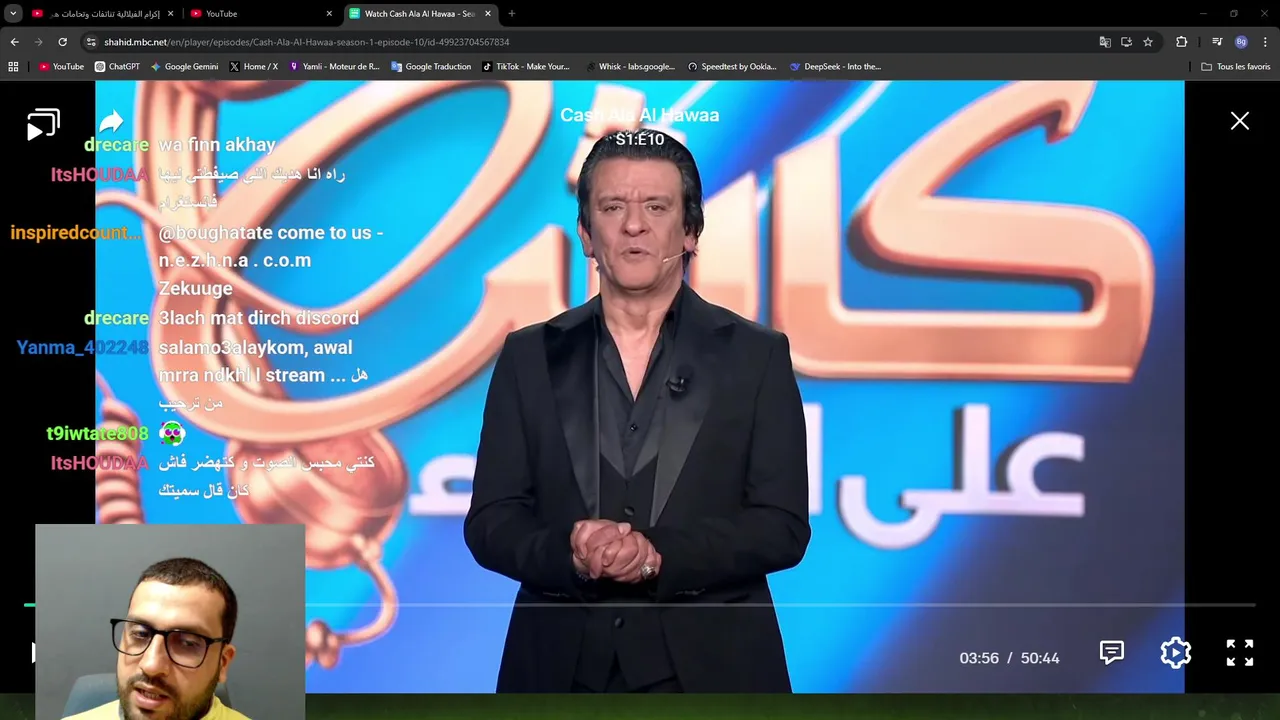Click chat username inspiredcount...
1280x720 pixels.
tap(76, 232)
